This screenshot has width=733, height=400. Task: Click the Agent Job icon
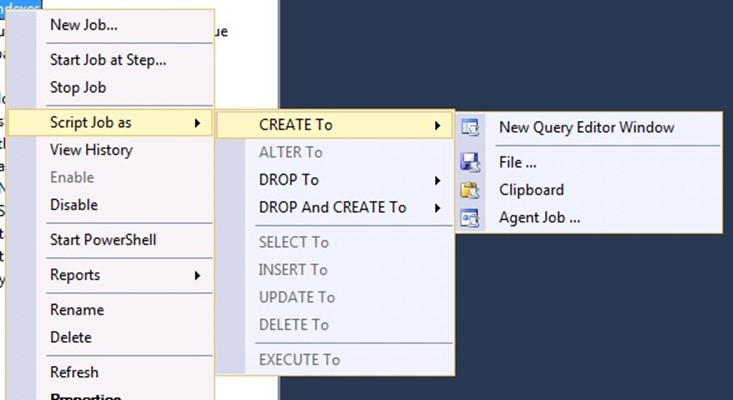(x=470, y=217)
